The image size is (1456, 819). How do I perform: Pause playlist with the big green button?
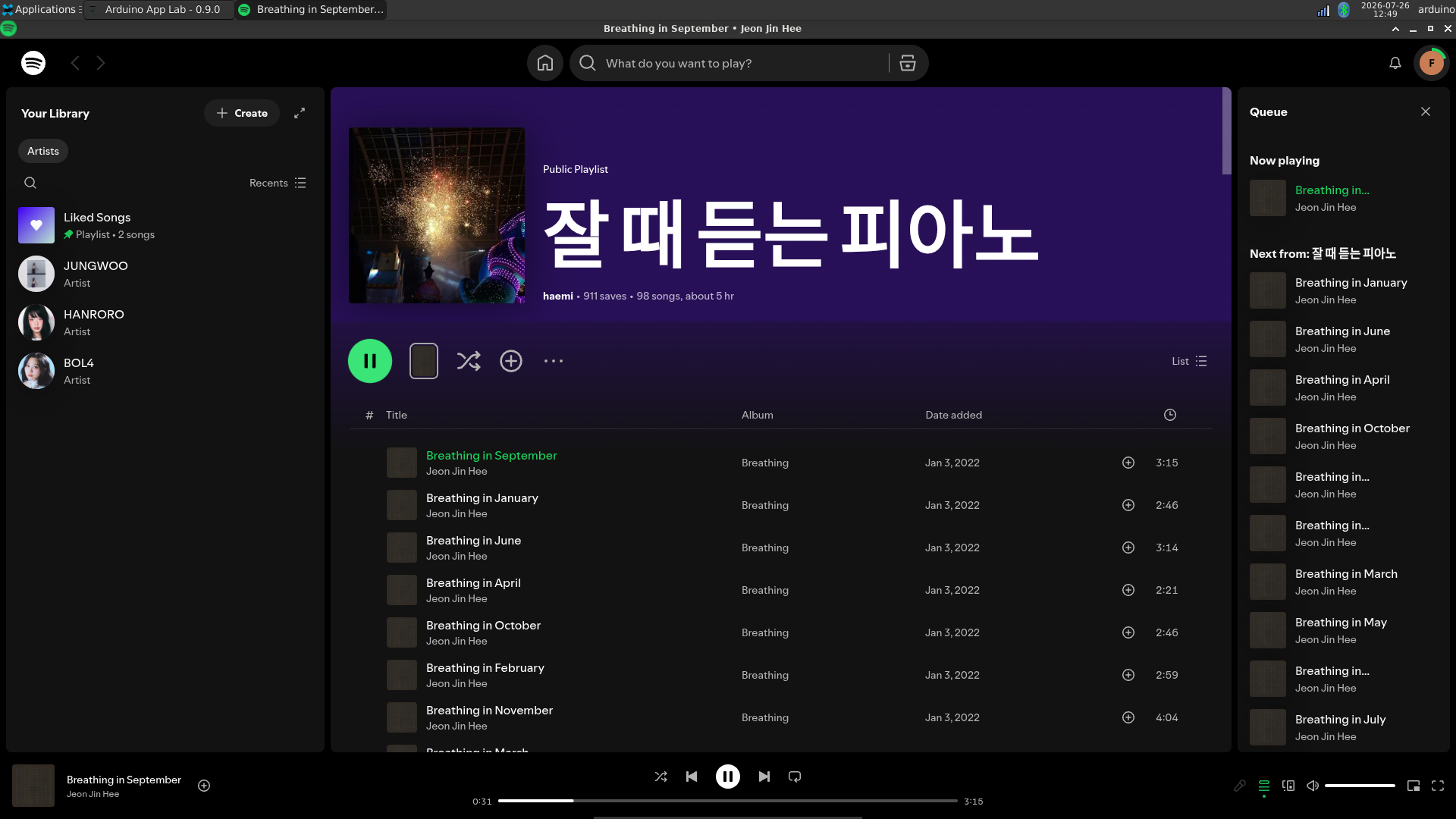[370, 361]
